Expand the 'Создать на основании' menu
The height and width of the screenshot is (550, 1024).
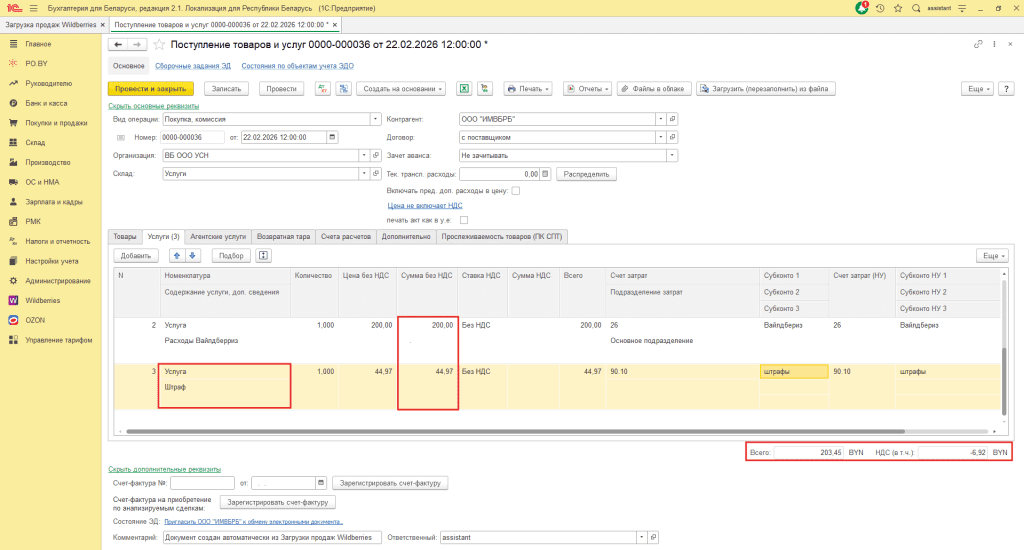[x=400, y=89]
